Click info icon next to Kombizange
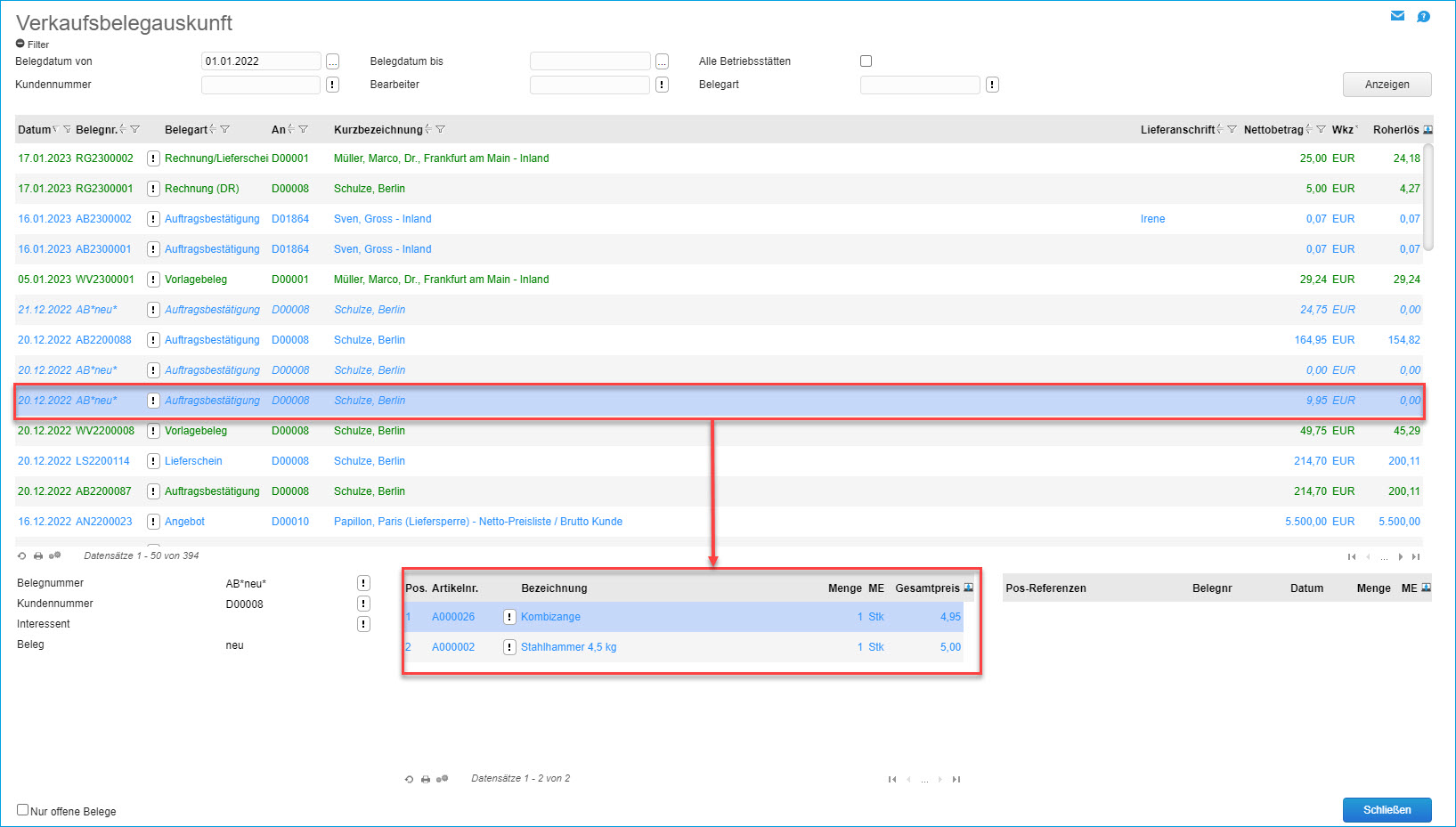Viewport: 1456px width, 827px height. tap(509, 617)
